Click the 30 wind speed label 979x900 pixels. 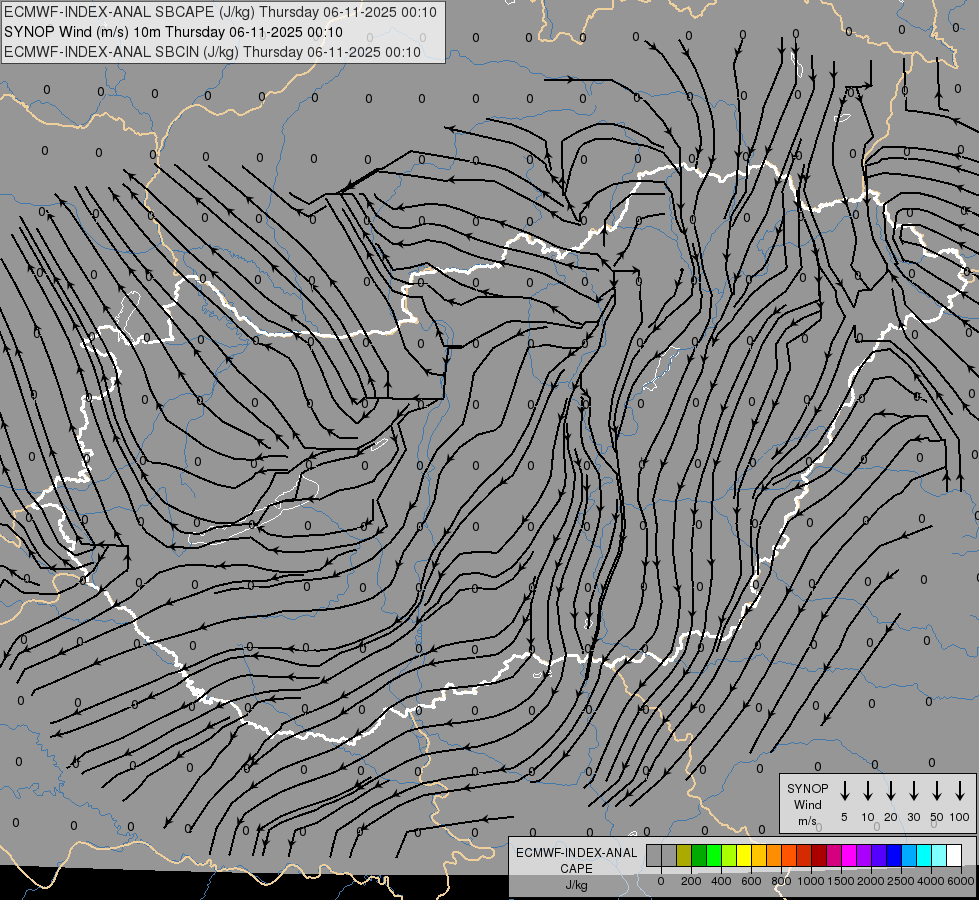[913, 817]
